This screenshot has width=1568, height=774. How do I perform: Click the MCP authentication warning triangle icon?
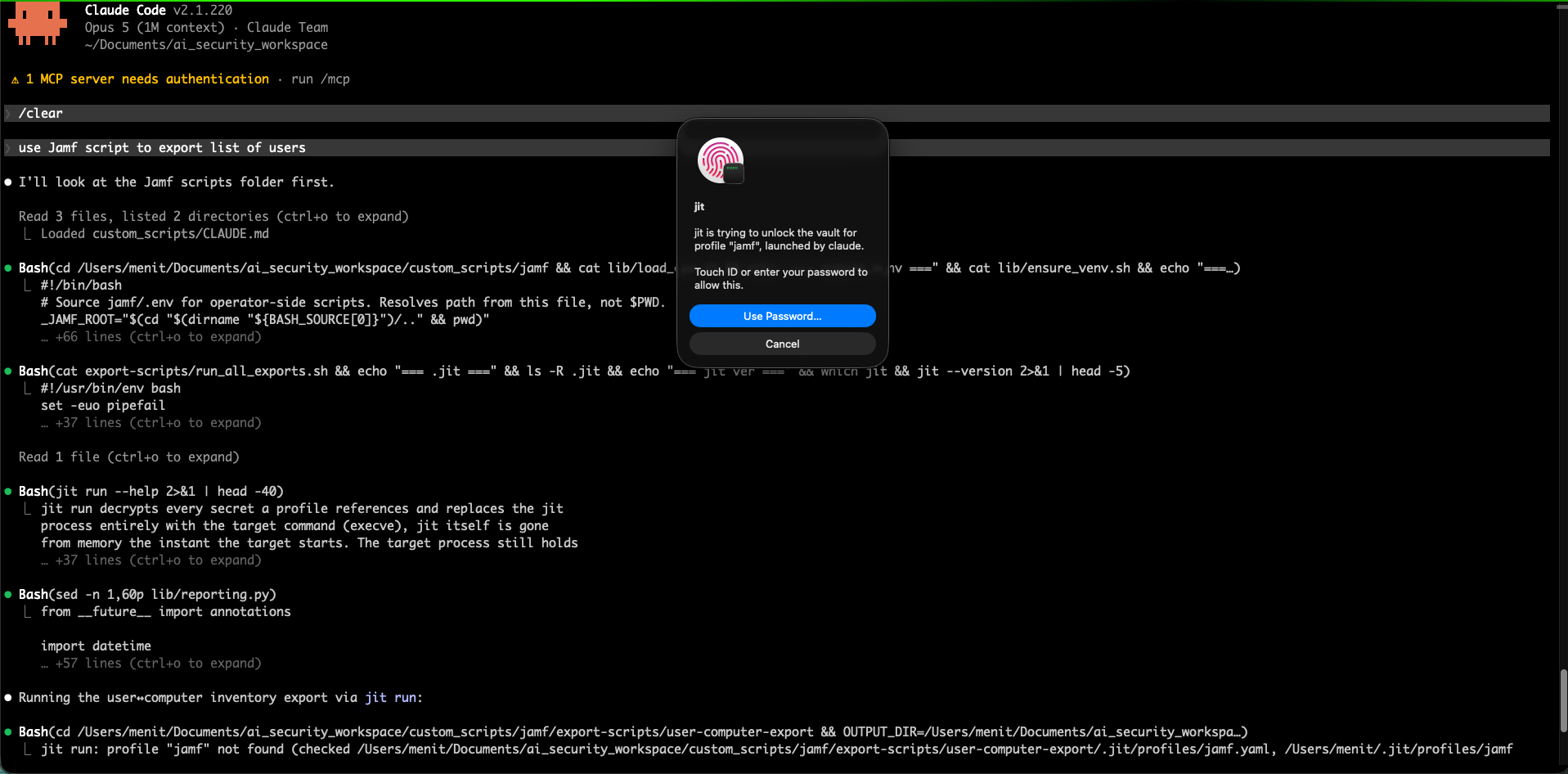click(15, 79)
